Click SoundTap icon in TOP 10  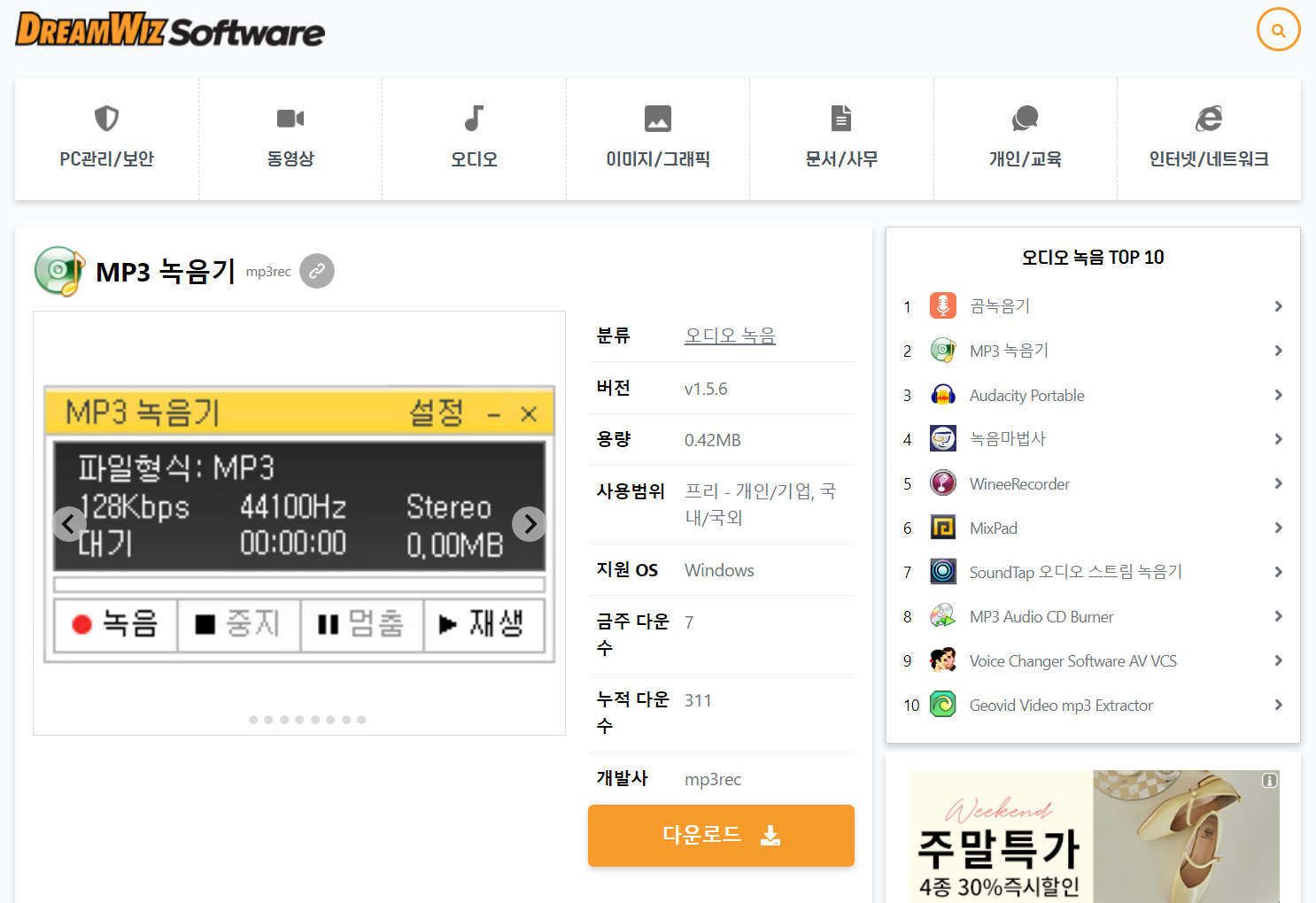point(943,571)
